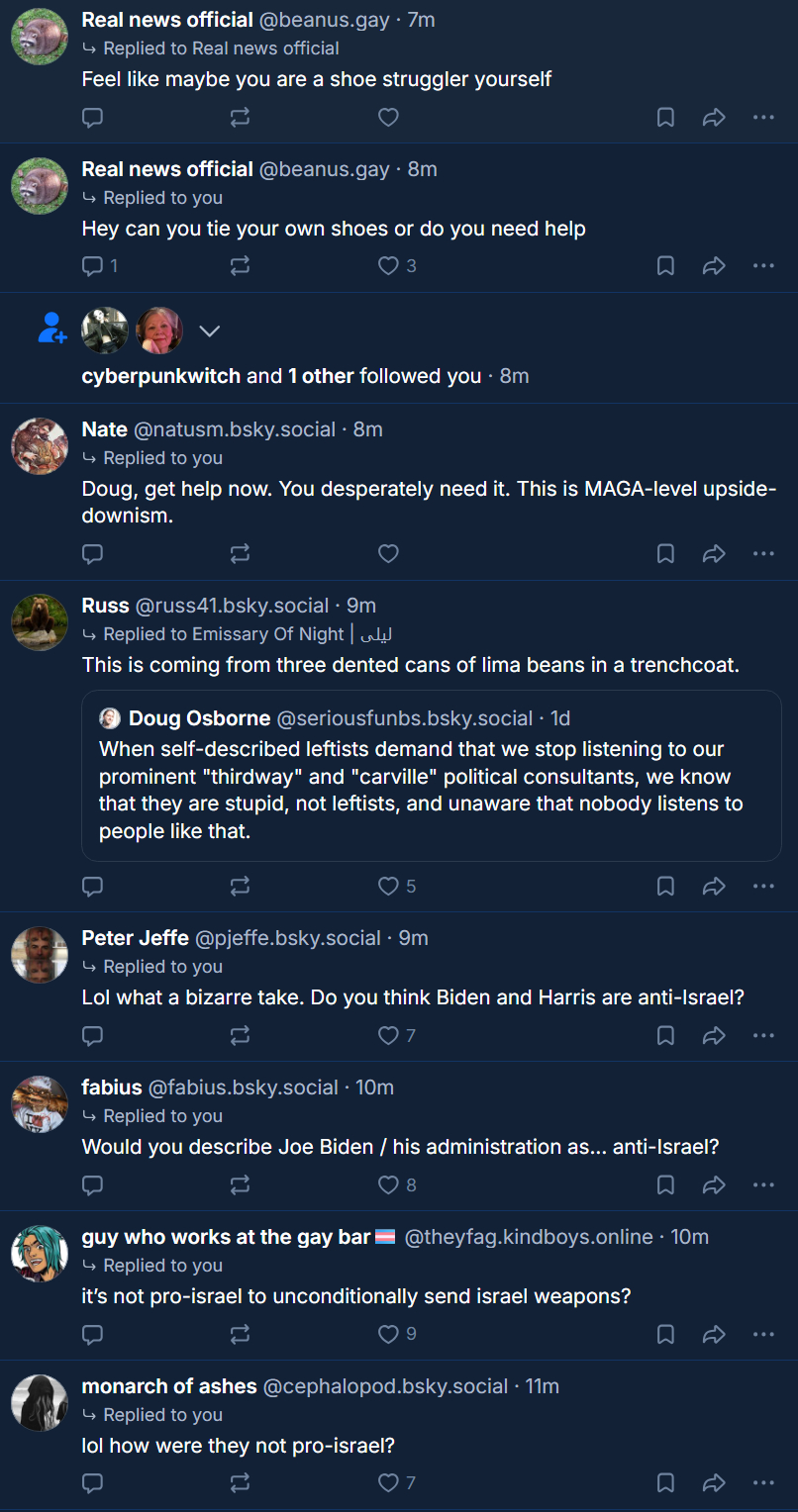Share Russ's lima beans post
798x1512 pixels.
[714, 887]
